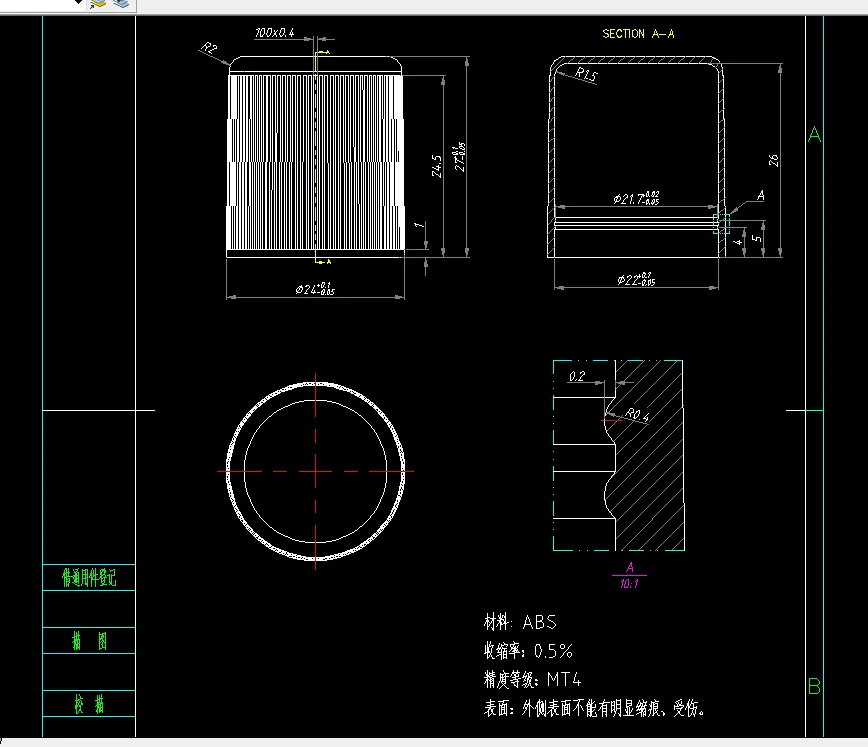Screen dimensions: 868x747
Task: Select the SECTION A-A title text
Action: point(638,34)
